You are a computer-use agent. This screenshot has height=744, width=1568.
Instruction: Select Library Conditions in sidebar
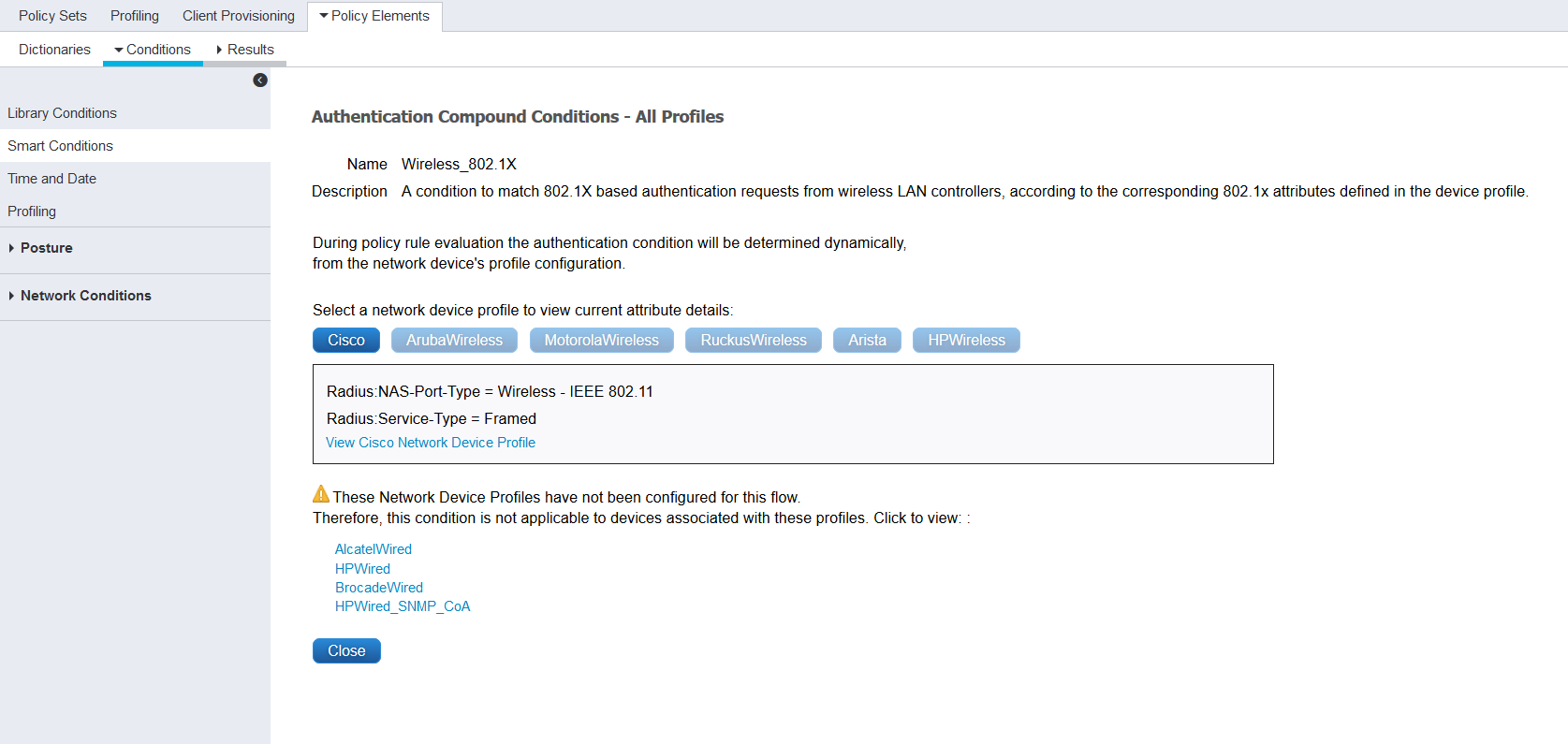pyautogui.click(x=62, y=113)
